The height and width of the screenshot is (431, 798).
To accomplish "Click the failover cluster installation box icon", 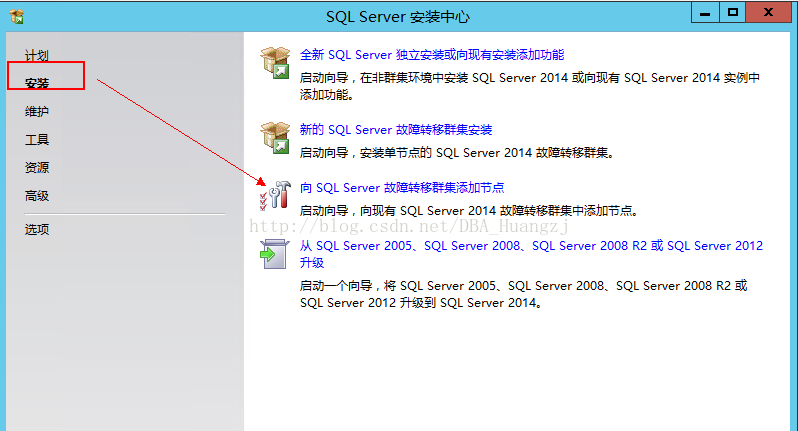I will [275, 137].
